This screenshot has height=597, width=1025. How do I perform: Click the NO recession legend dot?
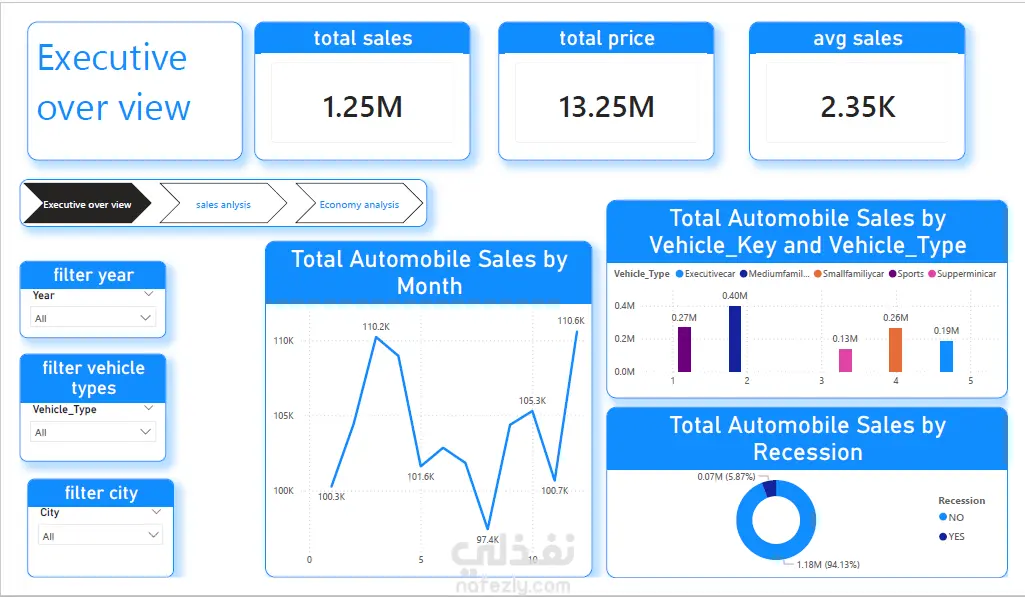[943, 517]
